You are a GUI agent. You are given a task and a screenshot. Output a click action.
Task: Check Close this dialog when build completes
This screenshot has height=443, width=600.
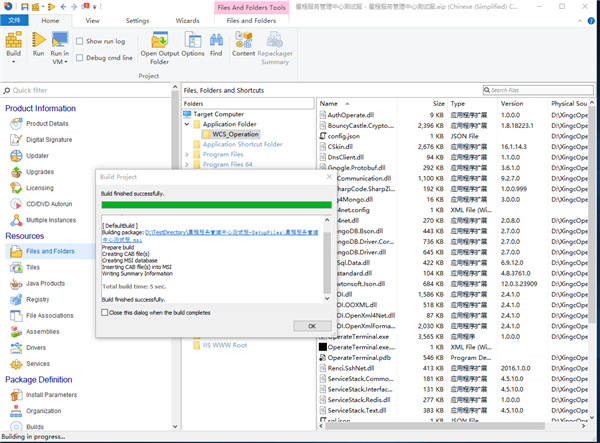point(106,312)
